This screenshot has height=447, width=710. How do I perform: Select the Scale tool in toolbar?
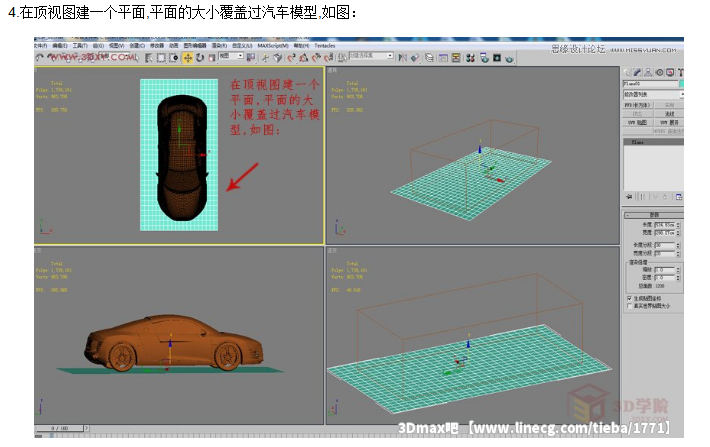(x=211, y=58)
